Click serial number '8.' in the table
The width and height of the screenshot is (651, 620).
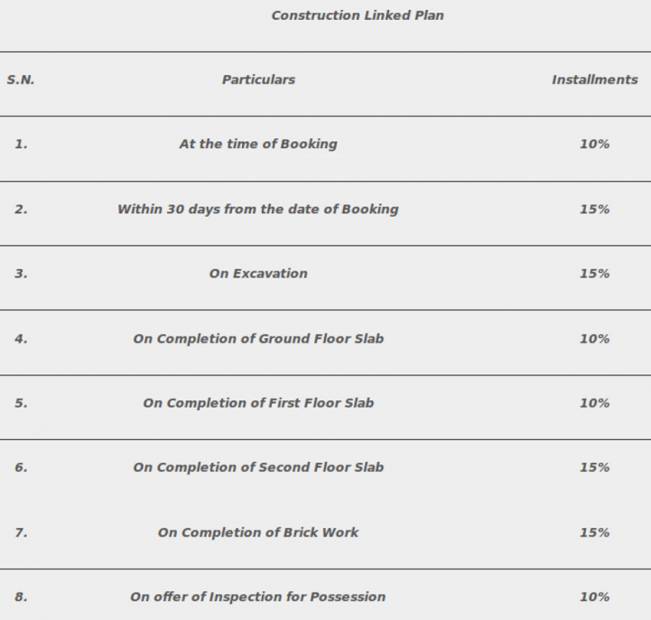point(21,597)
